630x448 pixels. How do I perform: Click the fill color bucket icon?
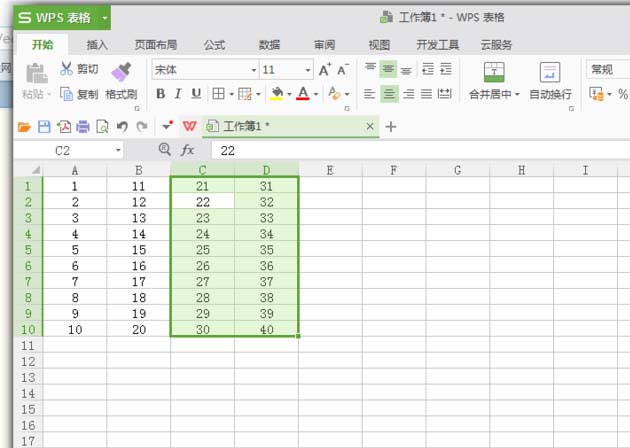pyautogui.click(x=276, y=94)
